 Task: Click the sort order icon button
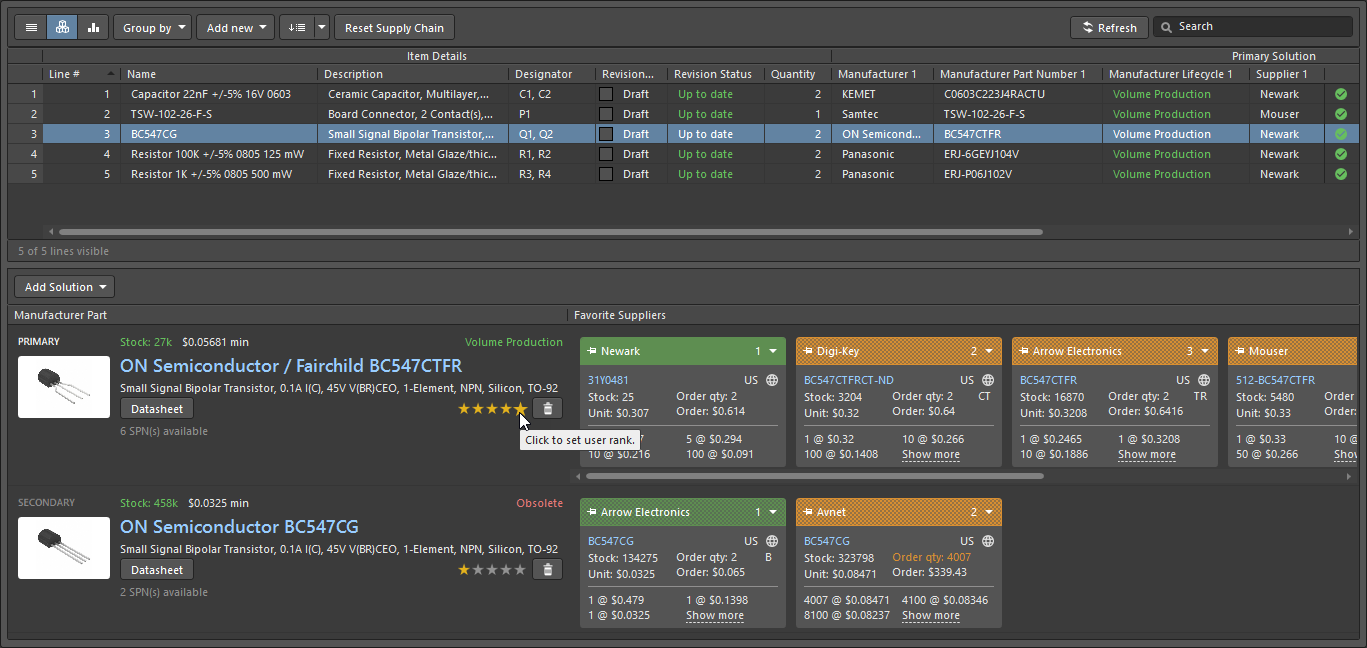tap(297, 28)
